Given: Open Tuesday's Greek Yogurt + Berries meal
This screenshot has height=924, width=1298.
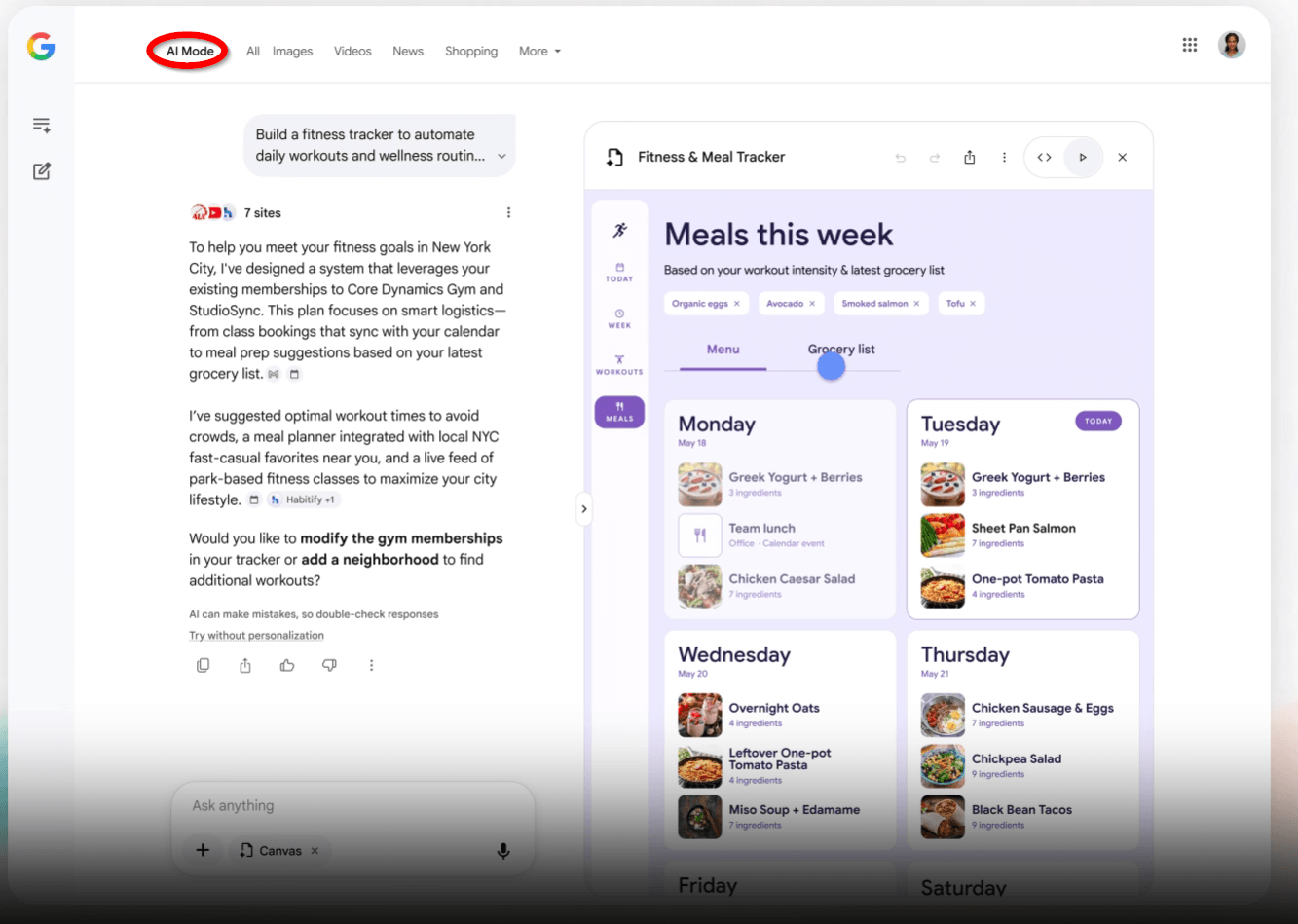Looking at the screenshot, I should pyautogui.click(x=1022, y=484).
